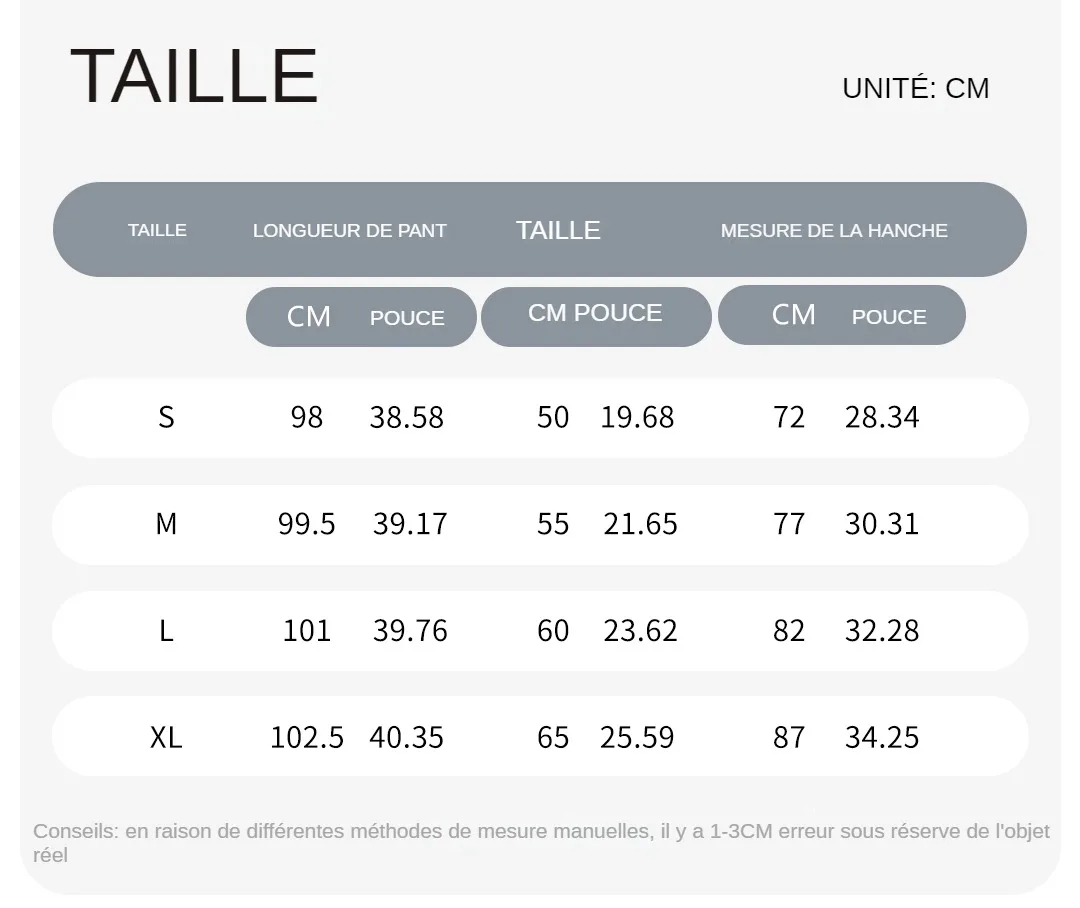Click the 60 cm waist value
This screenshot has height=908, width=1080.
click(x=553, y=630)
